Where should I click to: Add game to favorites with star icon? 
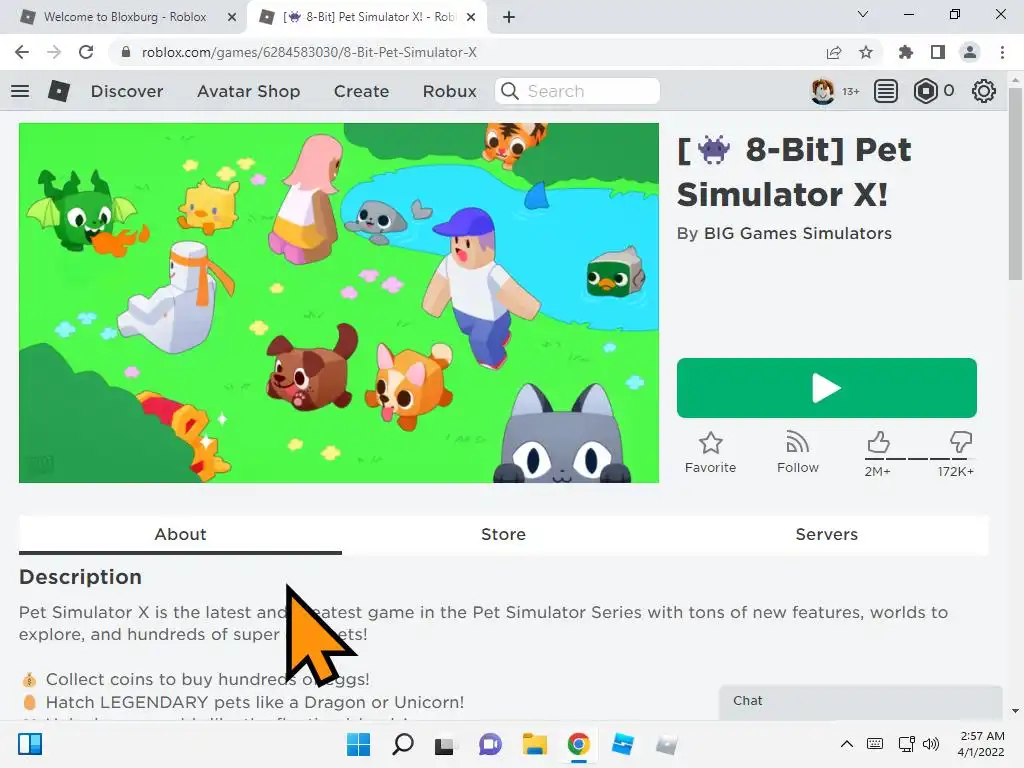(711, 452)
